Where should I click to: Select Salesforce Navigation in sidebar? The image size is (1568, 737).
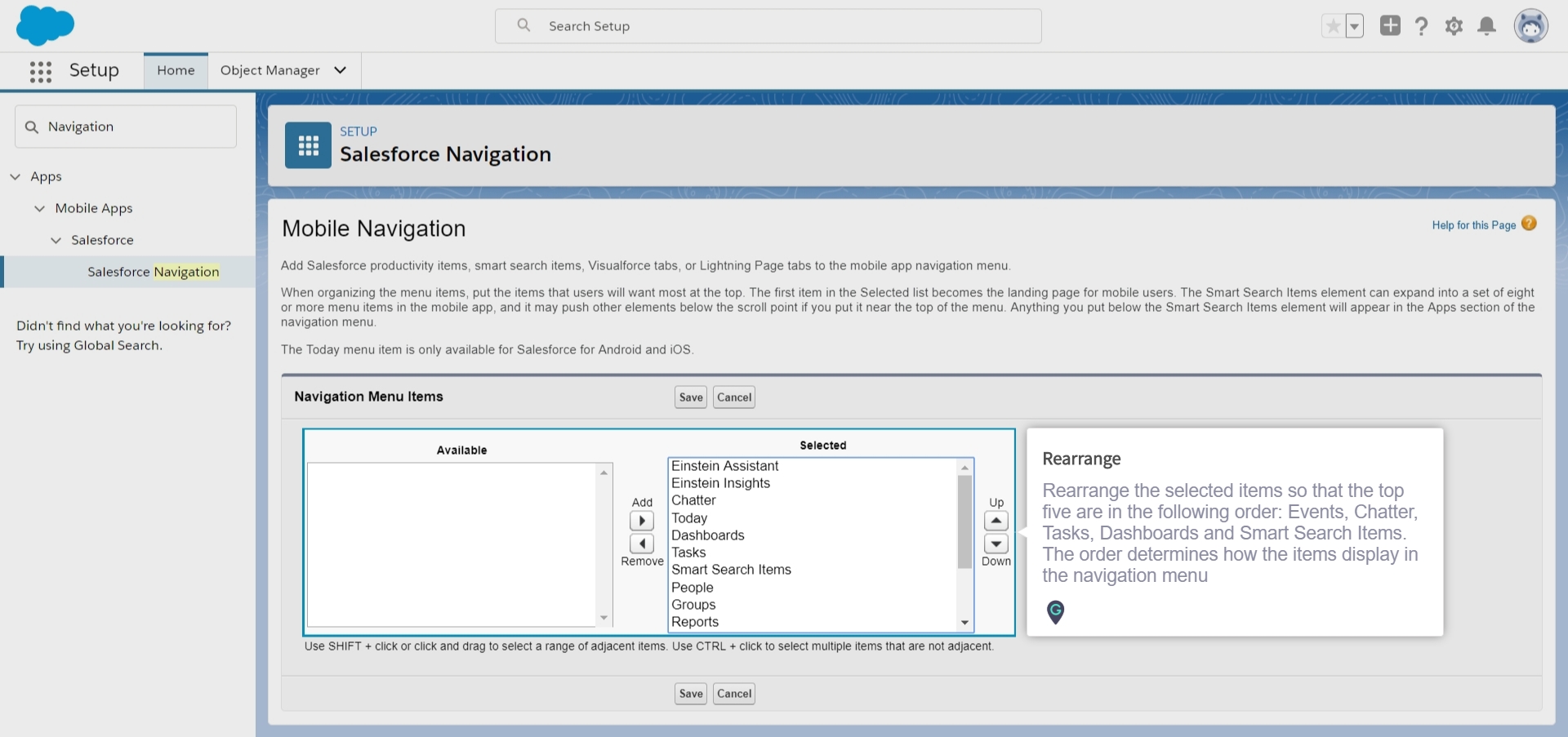click(x=154, y=272)
